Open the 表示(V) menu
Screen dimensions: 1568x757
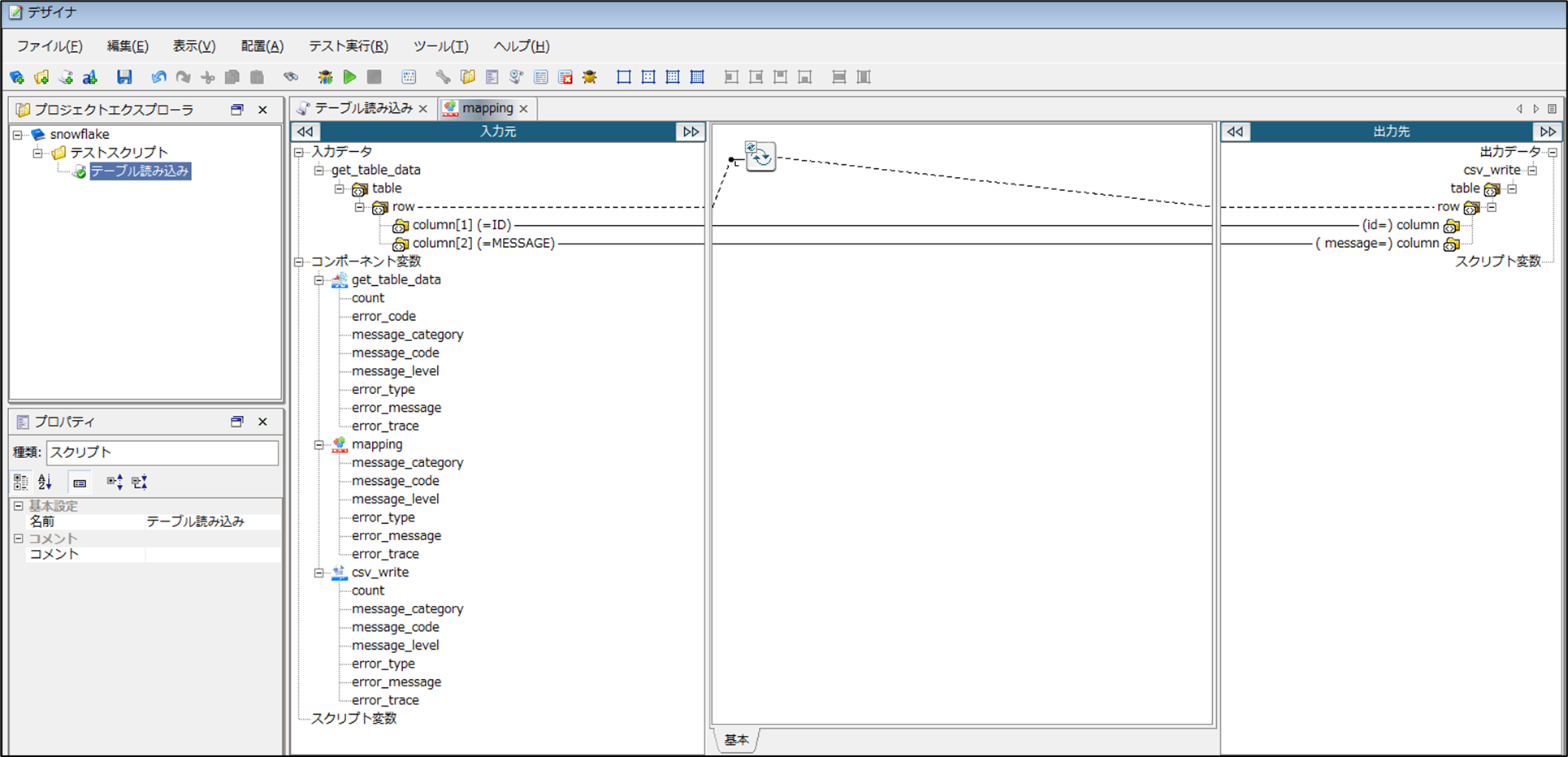coord(194,46)
